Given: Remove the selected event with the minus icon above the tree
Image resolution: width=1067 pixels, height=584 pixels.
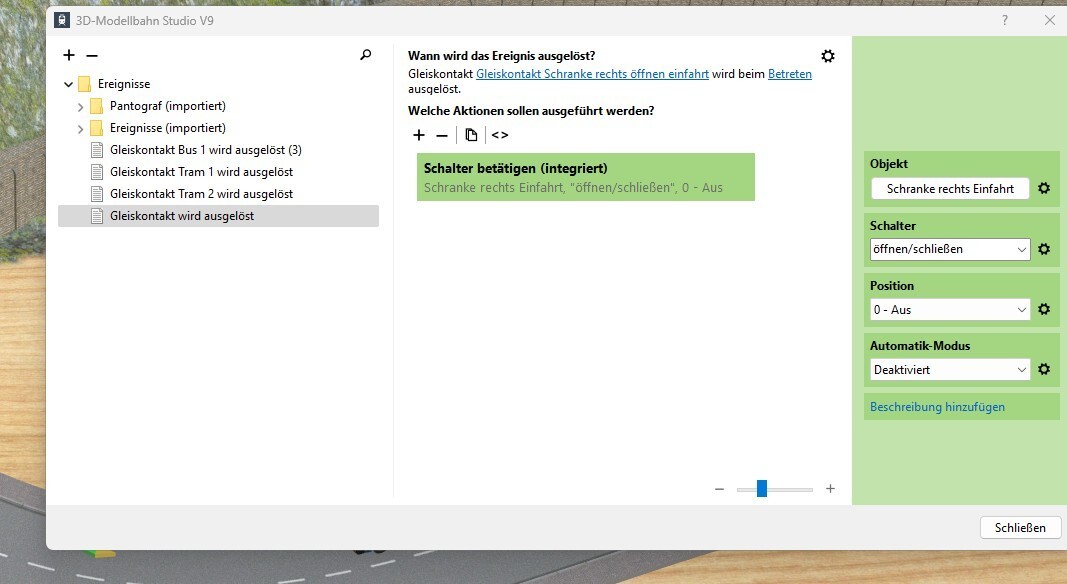Looking at the screenshot, I should click(92, 55).
